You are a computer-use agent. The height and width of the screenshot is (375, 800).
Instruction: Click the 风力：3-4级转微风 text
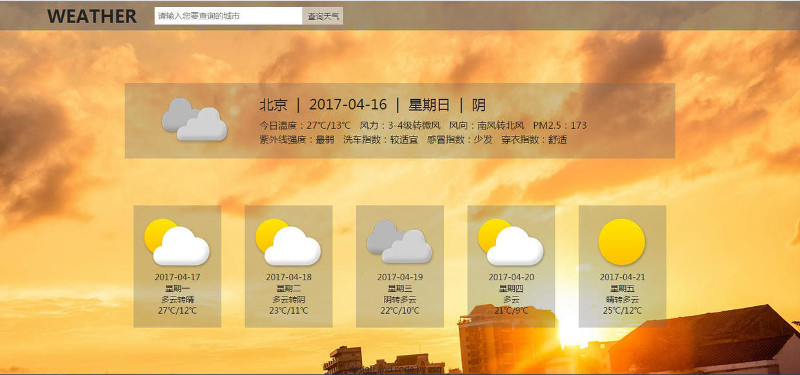tap(400, 126)
